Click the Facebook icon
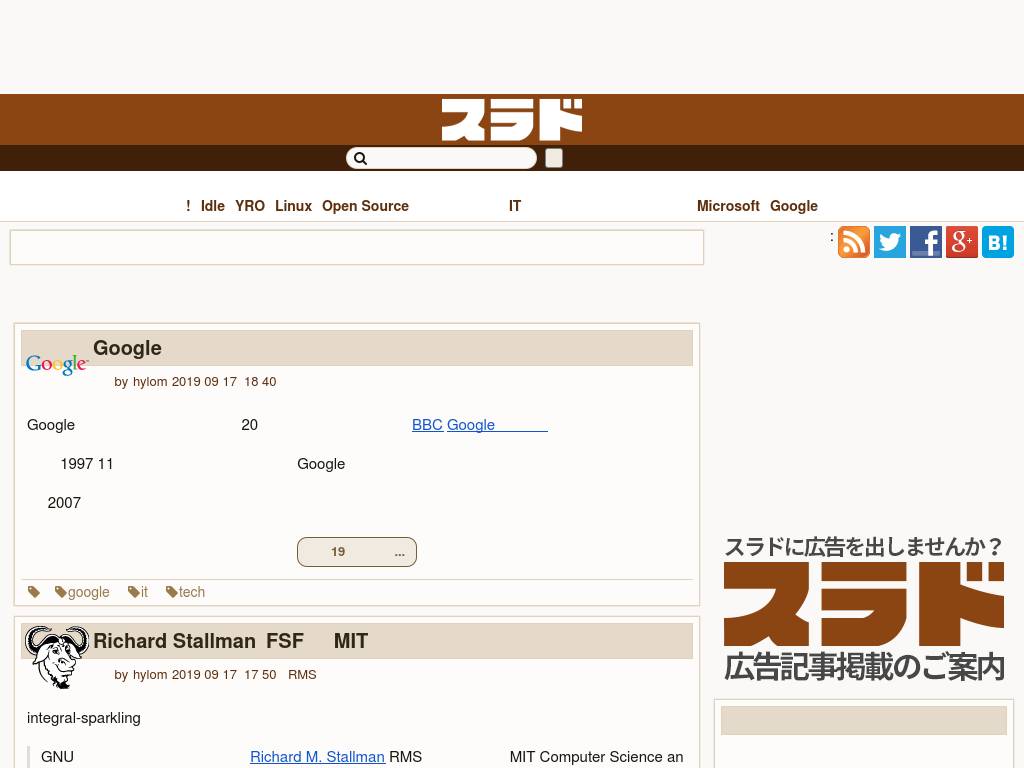 (x=926, y=242)
